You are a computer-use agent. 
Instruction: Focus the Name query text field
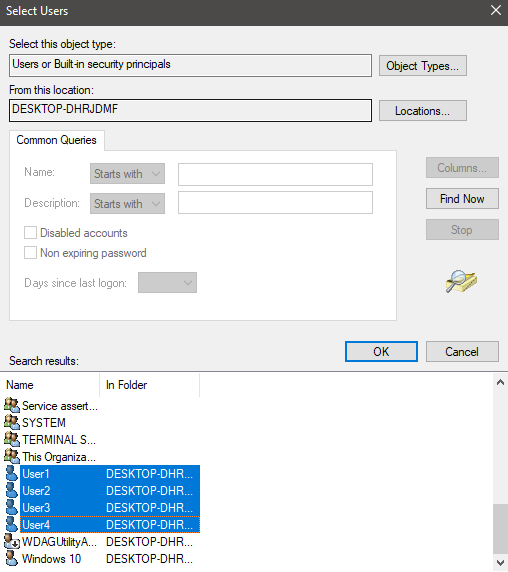point(275,174)
